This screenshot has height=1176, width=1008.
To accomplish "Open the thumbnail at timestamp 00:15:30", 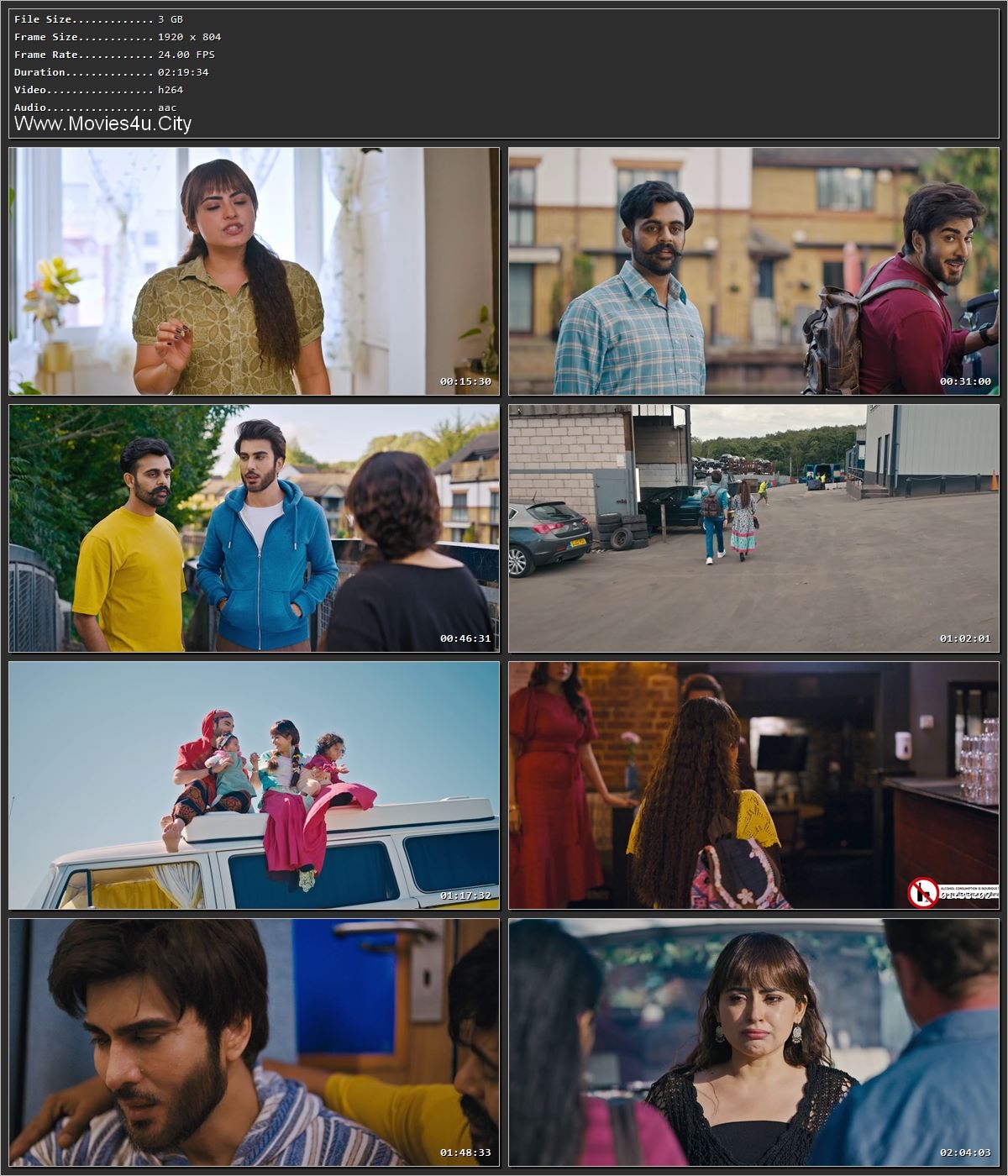I will point(252,269).
